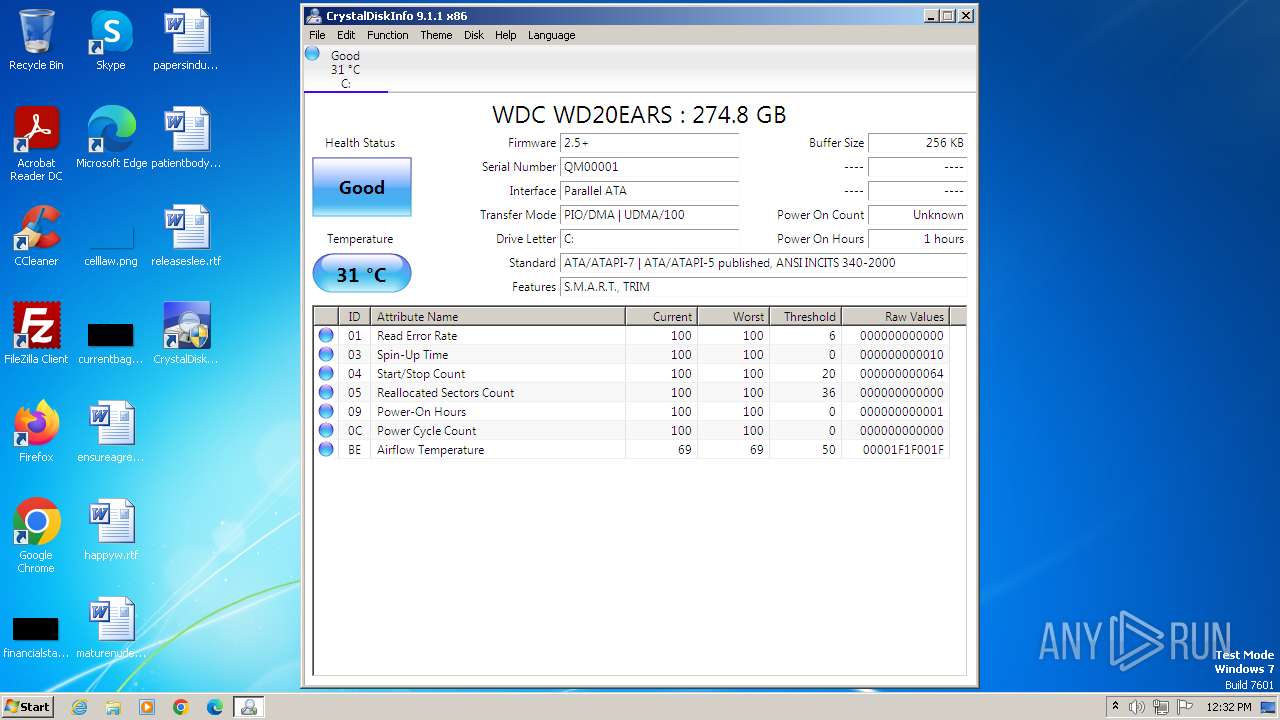Click the Raw Values column header

tap(895, 317)
